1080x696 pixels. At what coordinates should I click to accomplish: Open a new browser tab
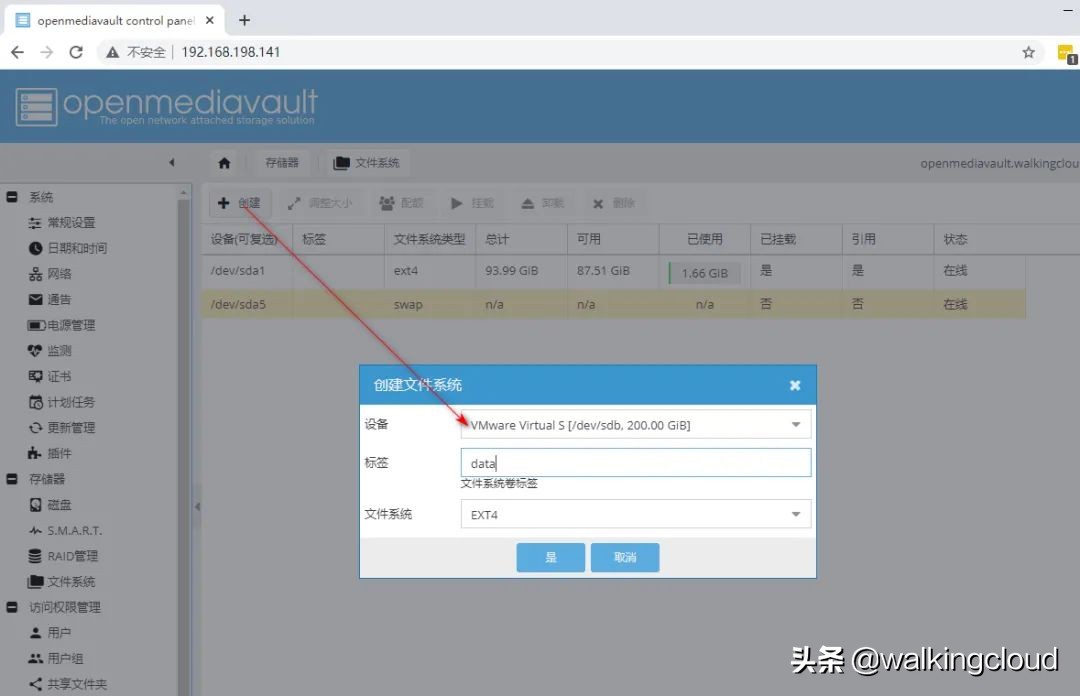pos(245,20)
